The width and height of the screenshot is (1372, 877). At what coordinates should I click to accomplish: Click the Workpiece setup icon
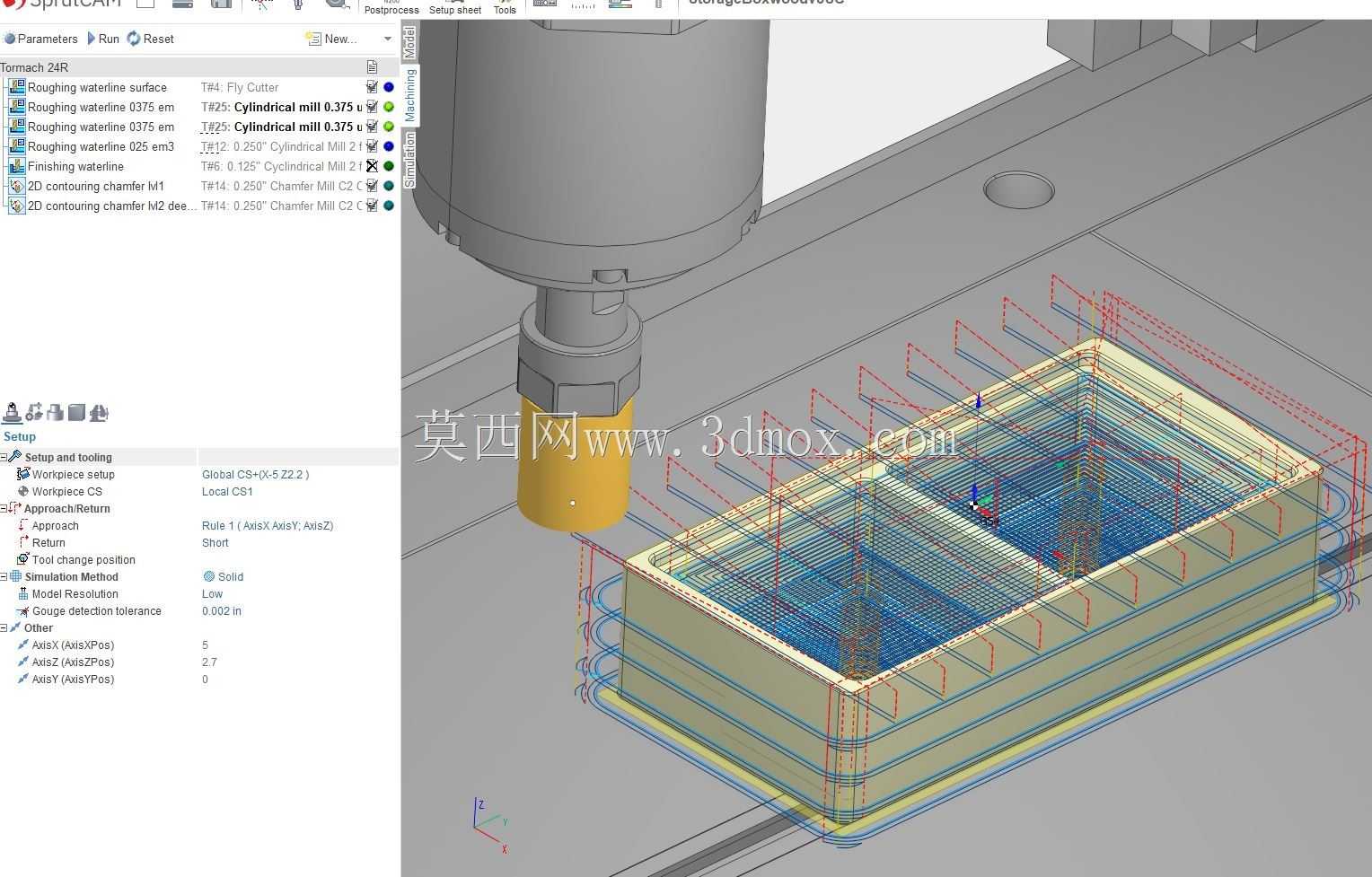pos(23,474)
